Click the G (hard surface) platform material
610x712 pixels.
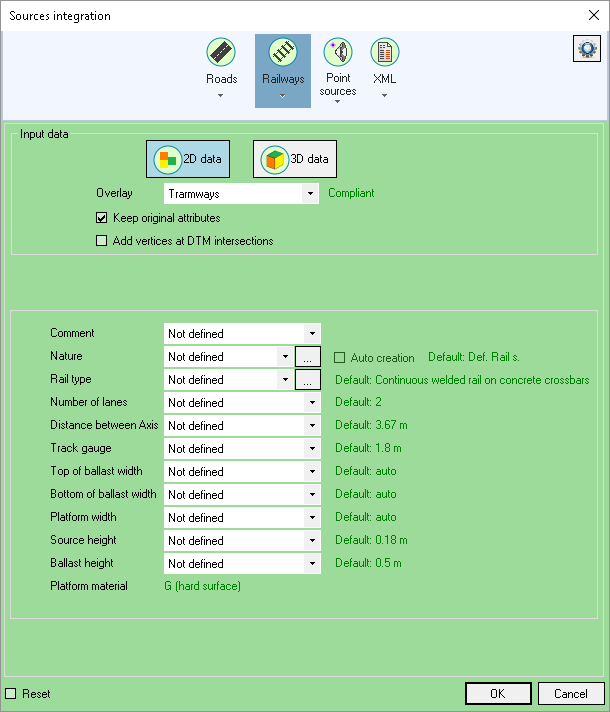[x=203, y=586]
